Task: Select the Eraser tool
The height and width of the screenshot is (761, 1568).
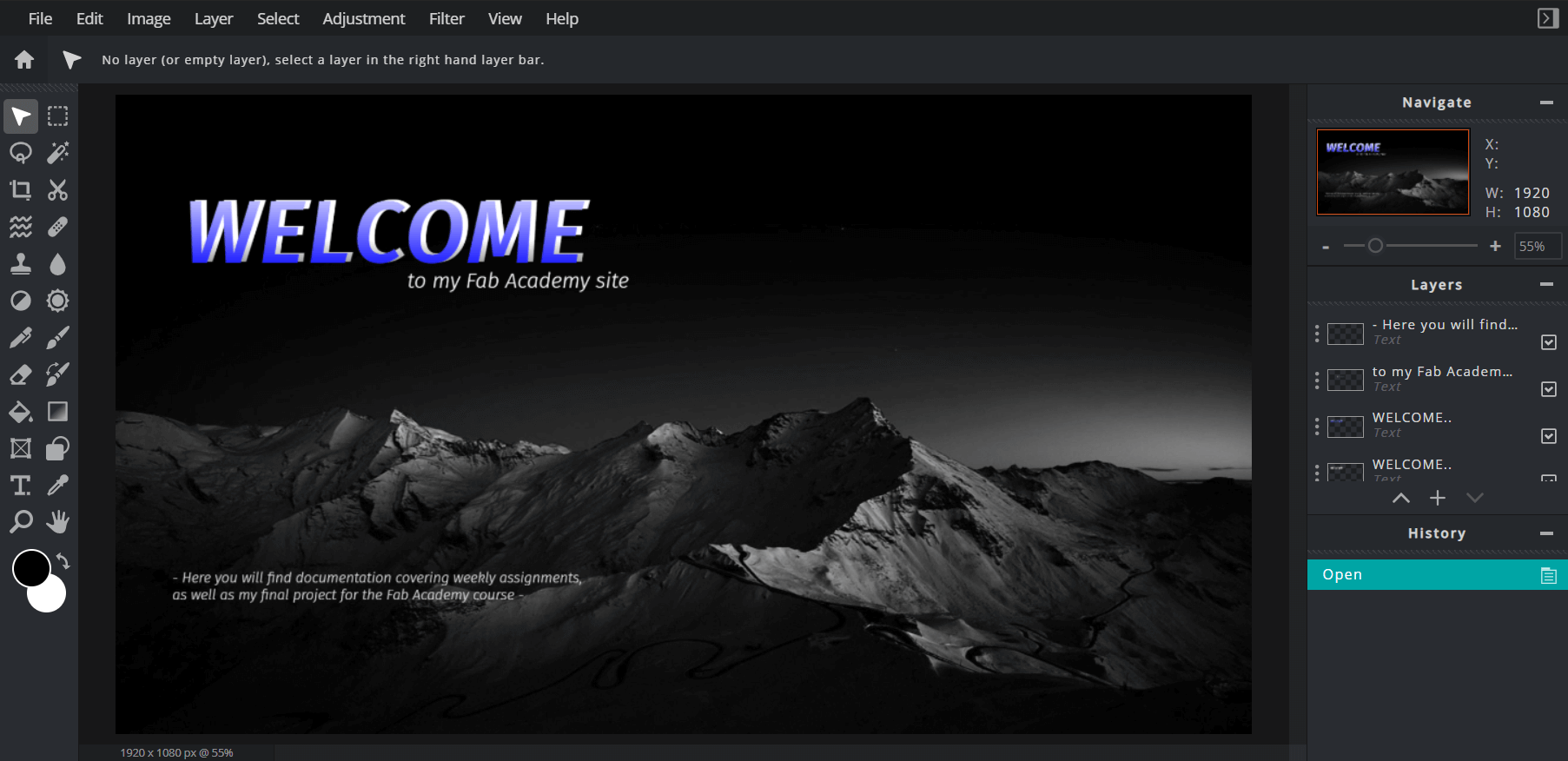Action: 21,374
